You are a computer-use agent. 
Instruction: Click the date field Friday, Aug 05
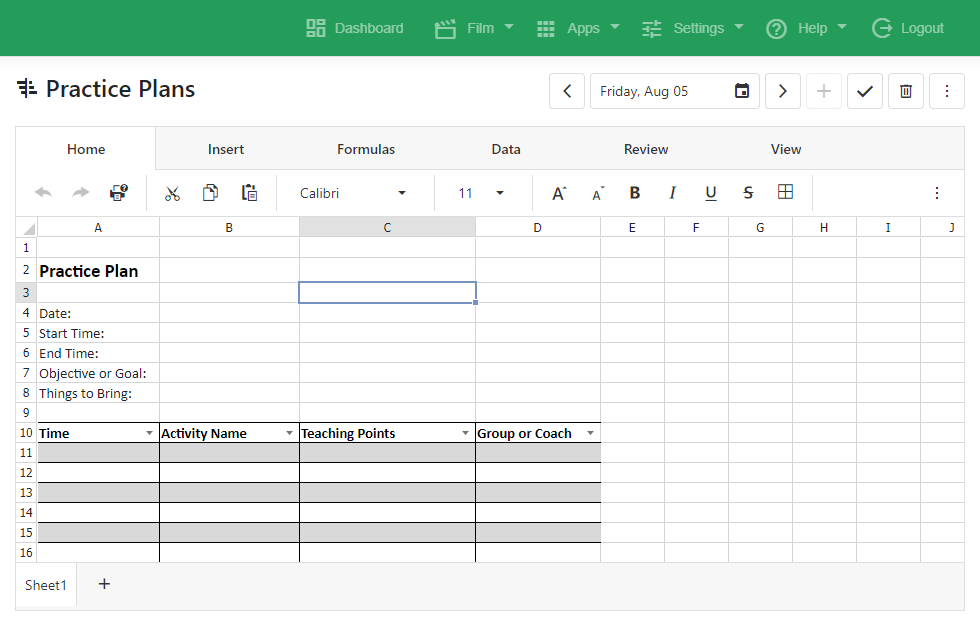coord(660,91)
